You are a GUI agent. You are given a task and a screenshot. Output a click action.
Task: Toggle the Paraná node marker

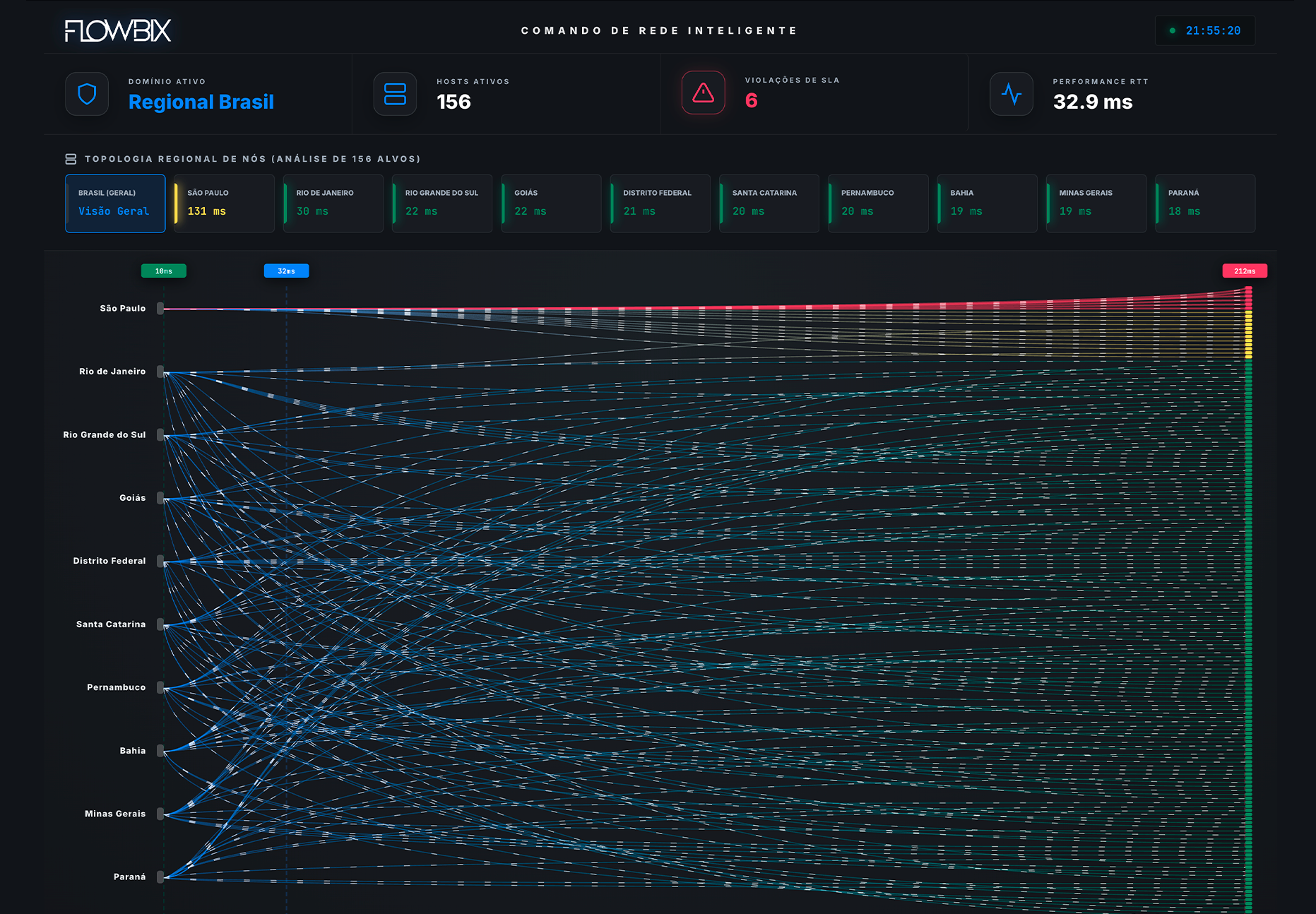(x=161, y=876)
